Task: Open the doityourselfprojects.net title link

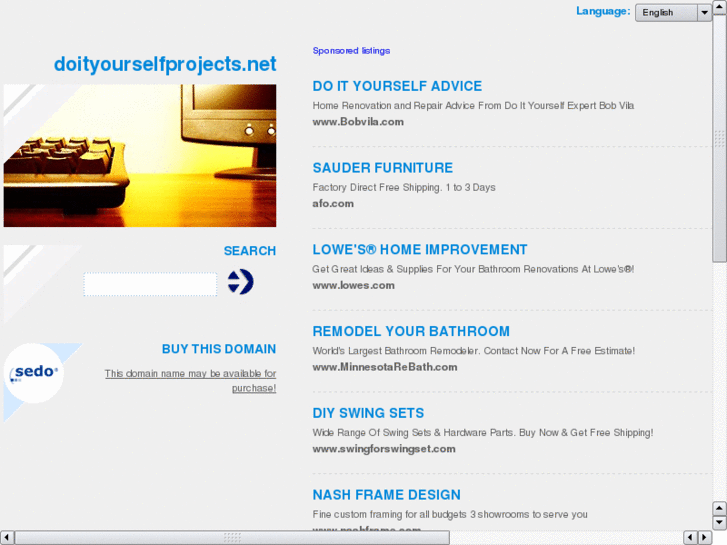Action: (x=165, y=64)
